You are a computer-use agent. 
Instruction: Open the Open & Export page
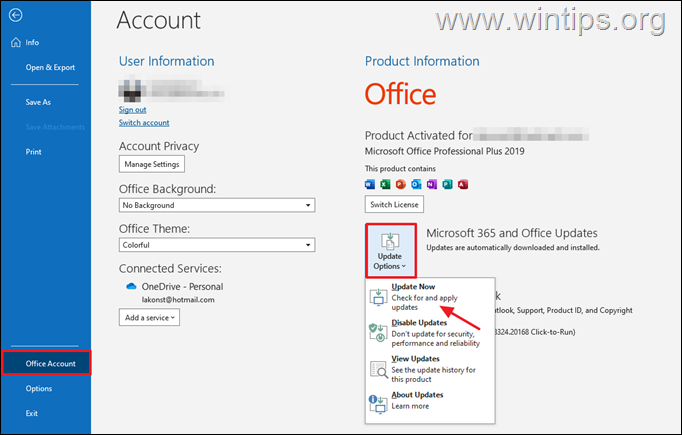[50, 67]
